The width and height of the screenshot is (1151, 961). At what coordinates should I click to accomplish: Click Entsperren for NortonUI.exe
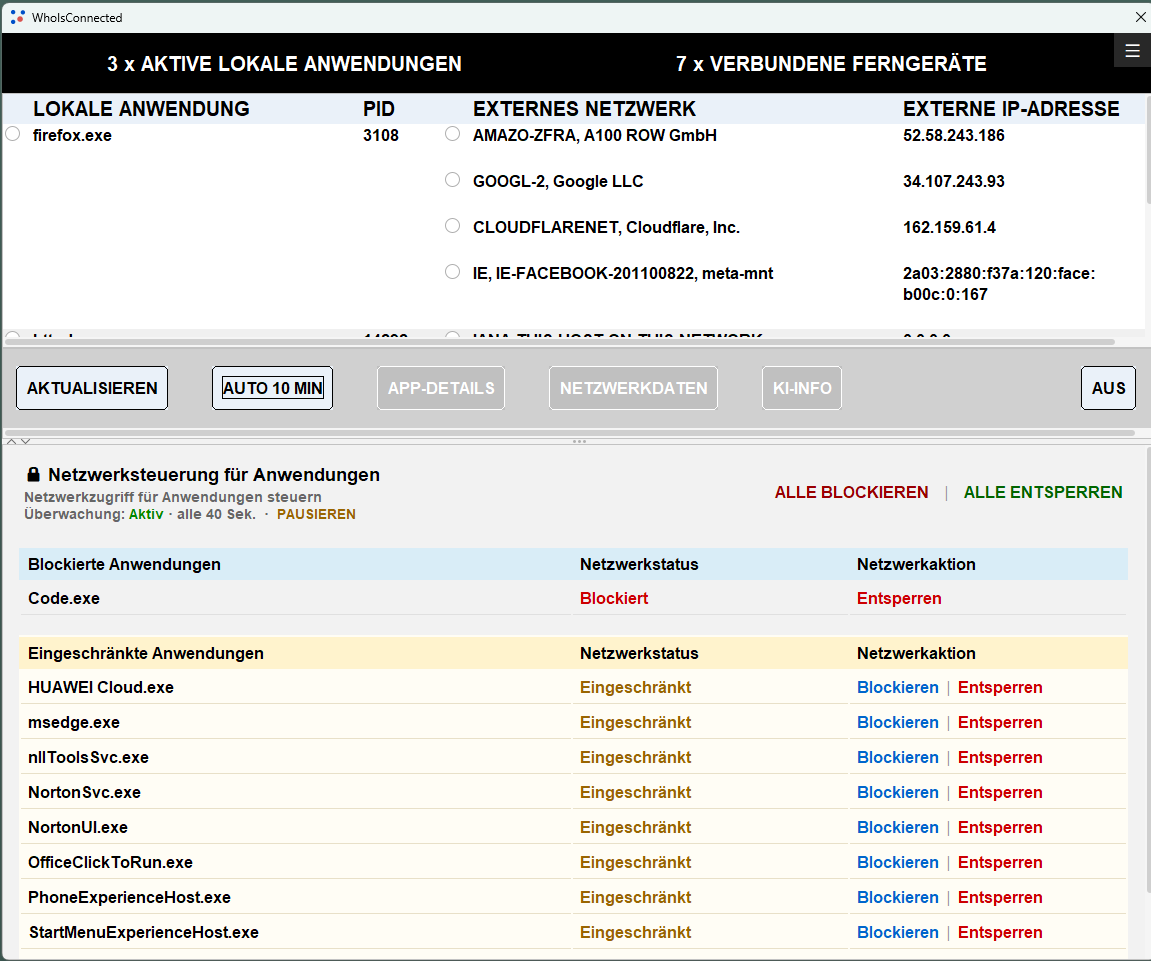pos(1000,827)
